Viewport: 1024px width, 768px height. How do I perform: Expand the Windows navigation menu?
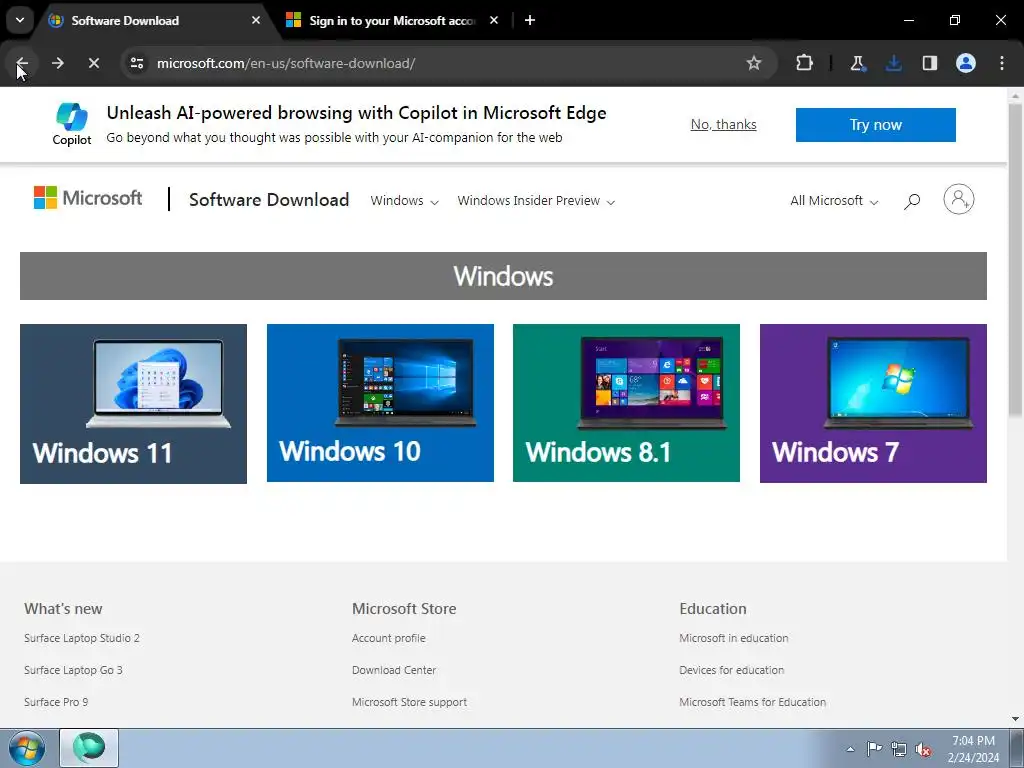point(404,200)
